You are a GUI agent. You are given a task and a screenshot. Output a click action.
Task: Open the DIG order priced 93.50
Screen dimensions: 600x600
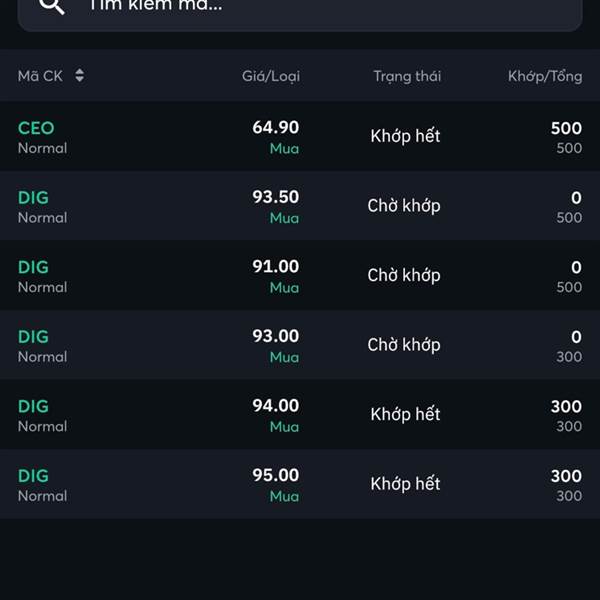[300, 206]
